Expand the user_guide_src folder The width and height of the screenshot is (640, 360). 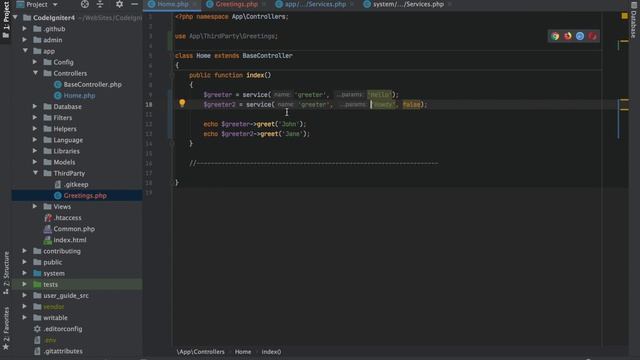(25, 295)
